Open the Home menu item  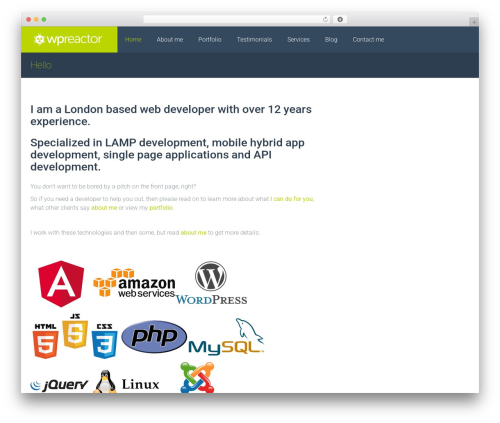(x=133, y=39)
